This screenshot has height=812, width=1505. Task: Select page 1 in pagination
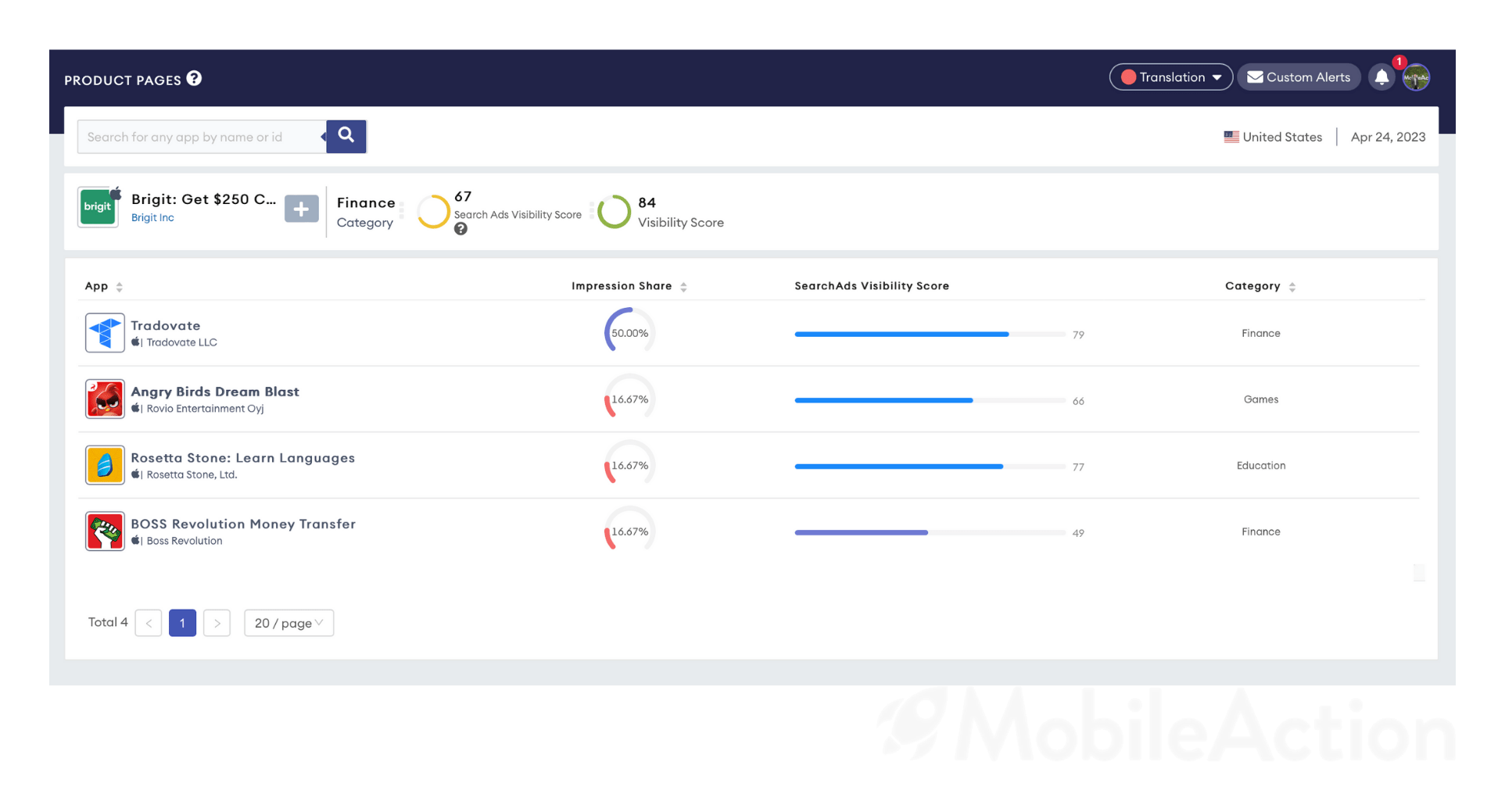tap(182, 623)
